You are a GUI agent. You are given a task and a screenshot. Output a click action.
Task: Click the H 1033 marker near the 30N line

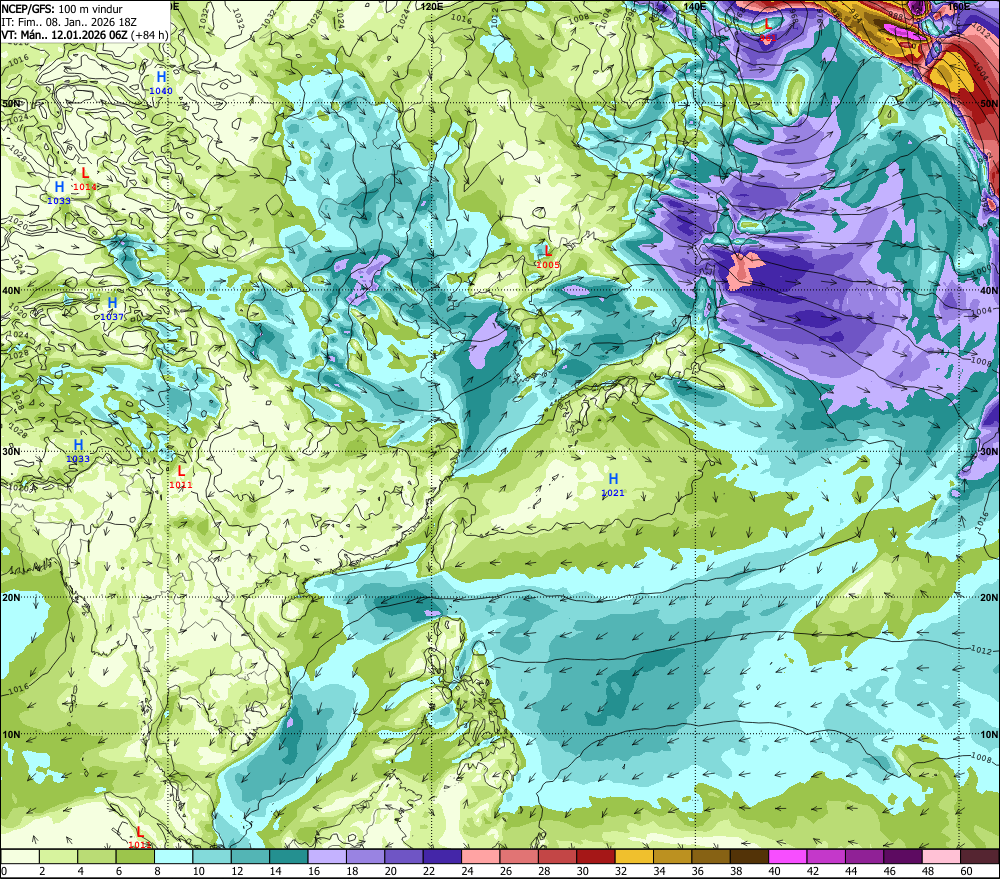pyautogui.click(x=78, y=450)
